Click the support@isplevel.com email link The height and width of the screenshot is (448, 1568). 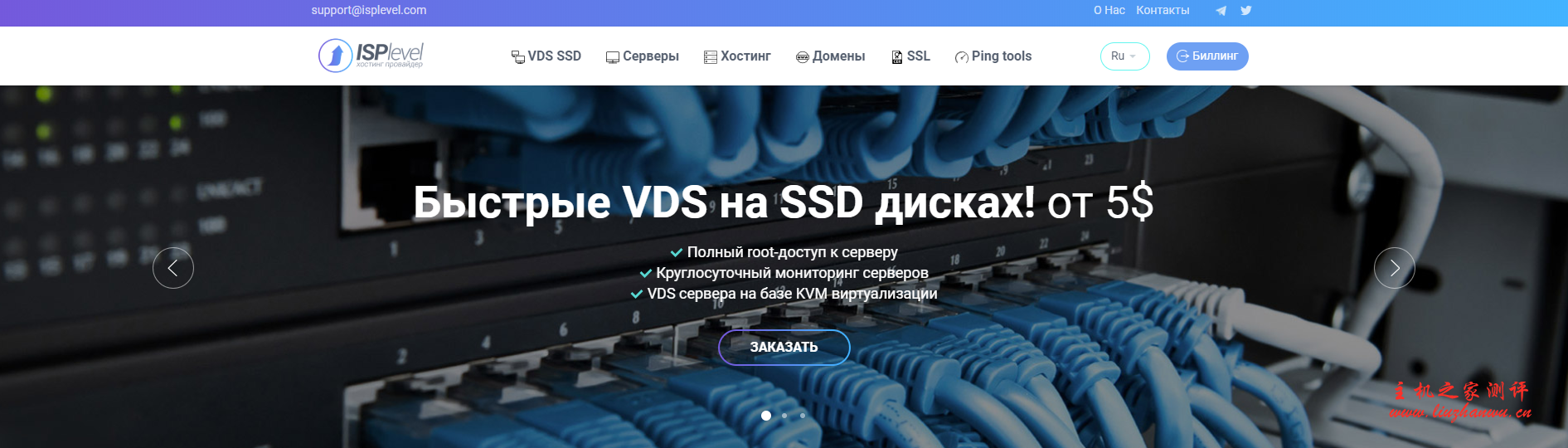point(369,11)
